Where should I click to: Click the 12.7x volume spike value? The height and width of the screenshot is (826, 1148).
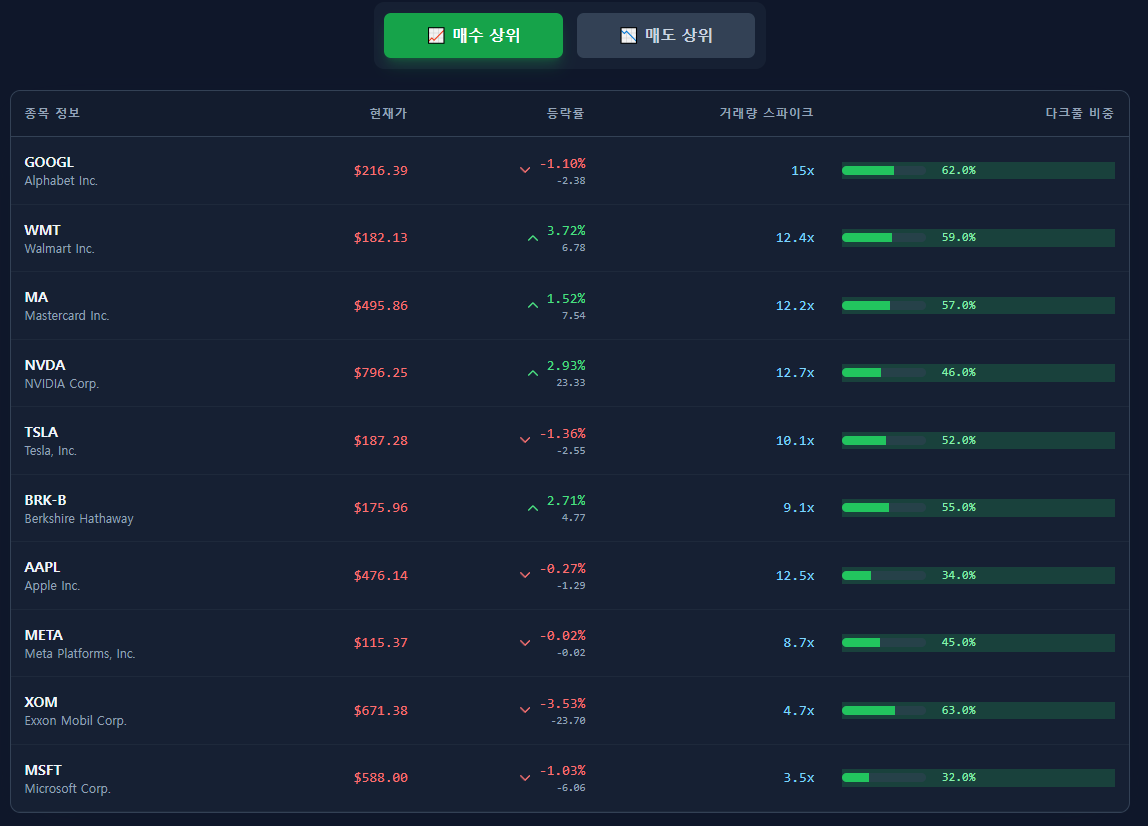click(x=795, y=373)
